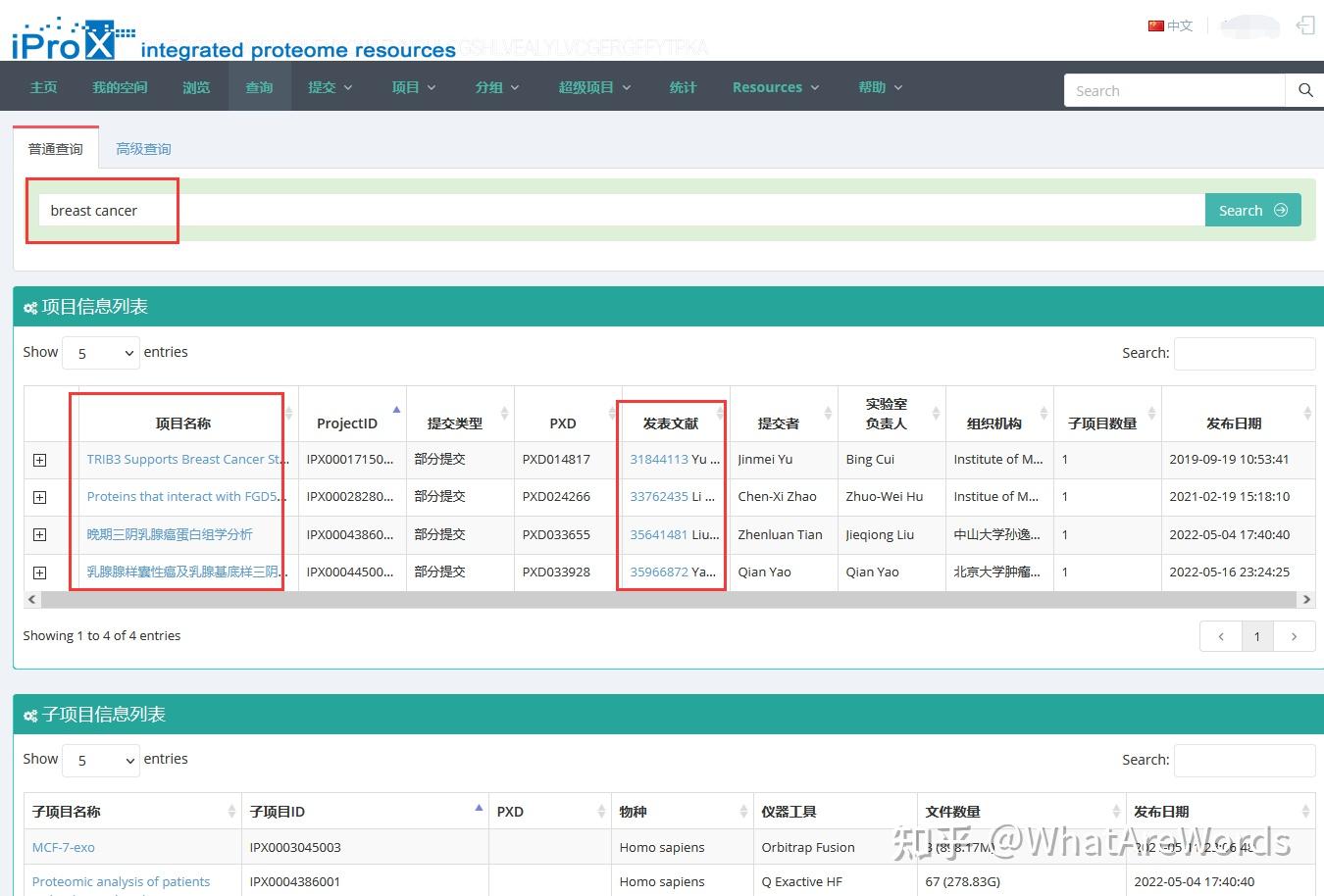Open the MCF-7-exo subproject link

click(x=64, y=848)
